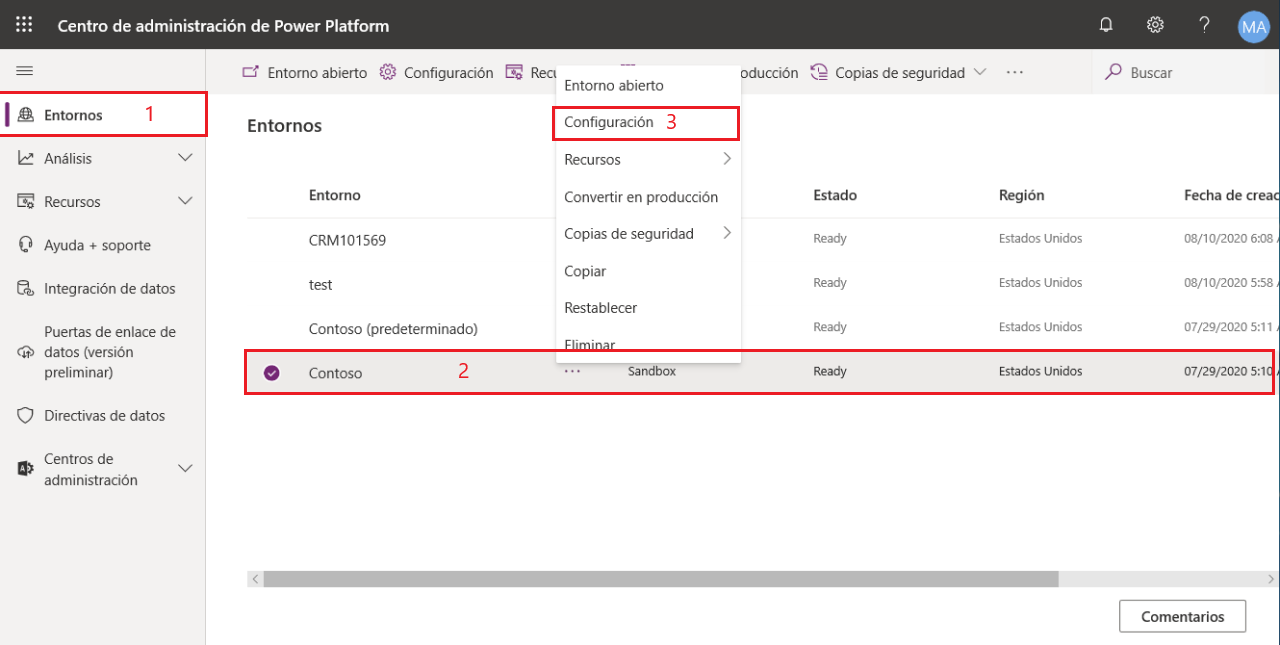Open the help question mark icon
This screenshot has width=1280, height=645.
[x=1205, y=25]
